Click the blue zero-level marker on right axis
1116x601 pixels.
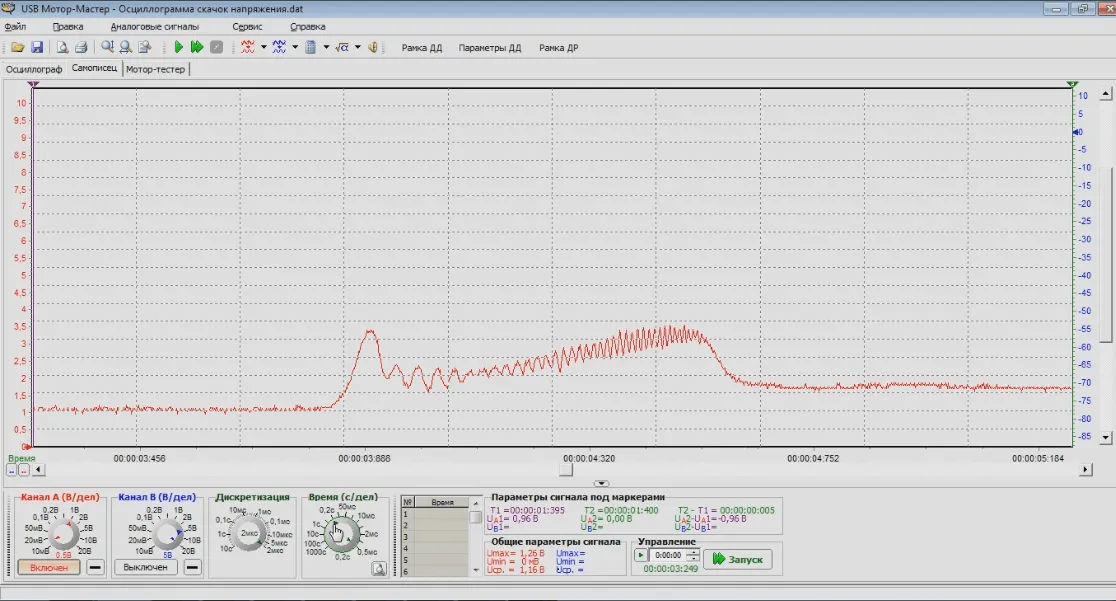click(1076, 132)
